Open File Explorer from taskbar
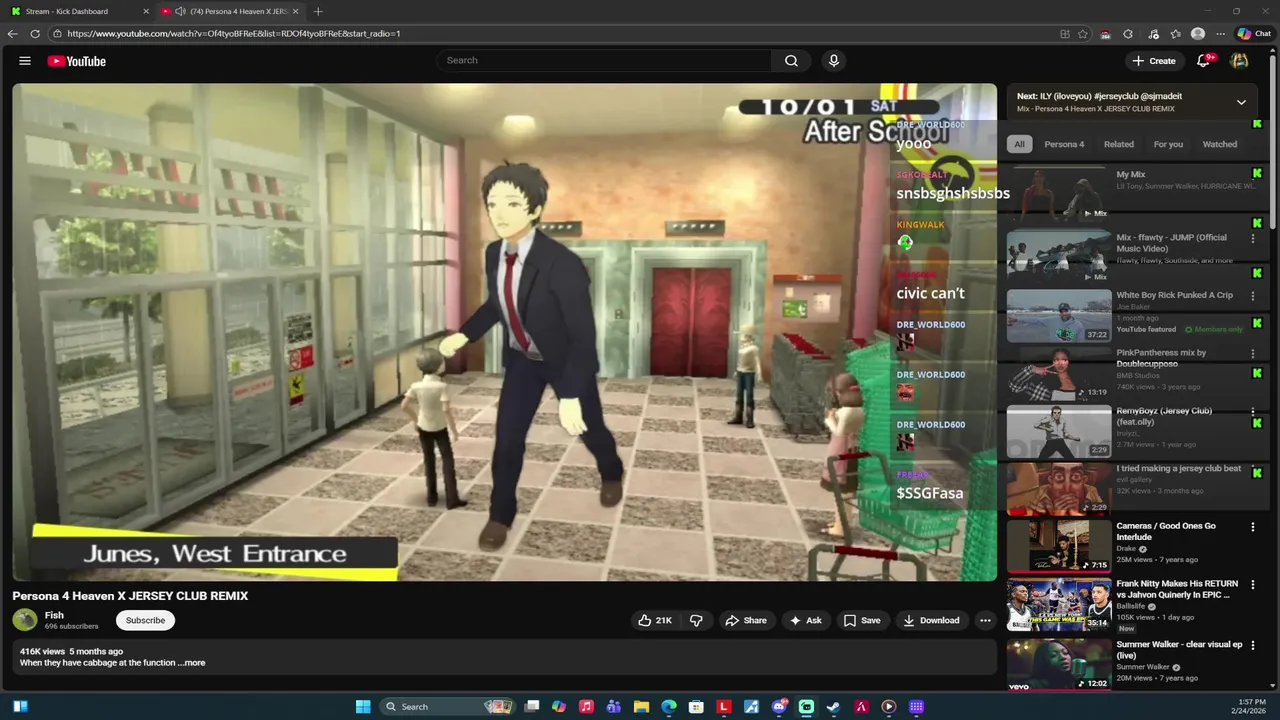The image size is (1280, 720). click(641, 706)
